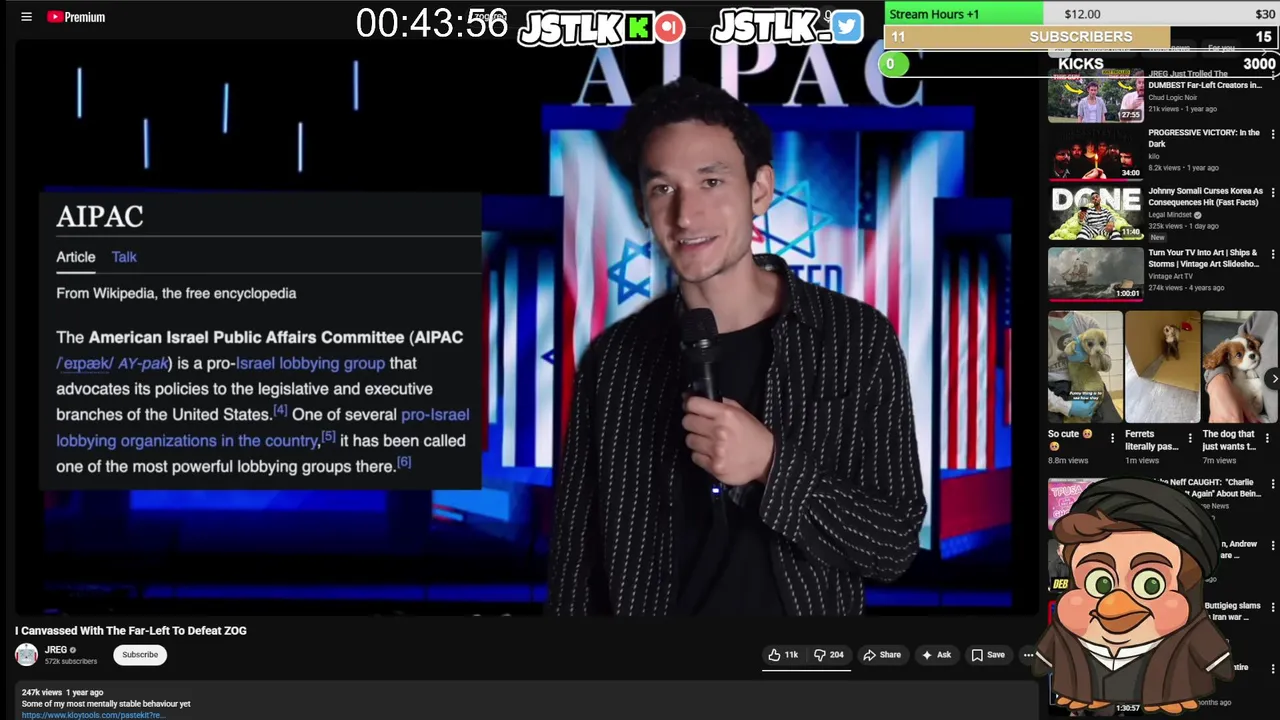Share the JREG video
Viewport: 1280px width, 720px height.
coord(882,655)
